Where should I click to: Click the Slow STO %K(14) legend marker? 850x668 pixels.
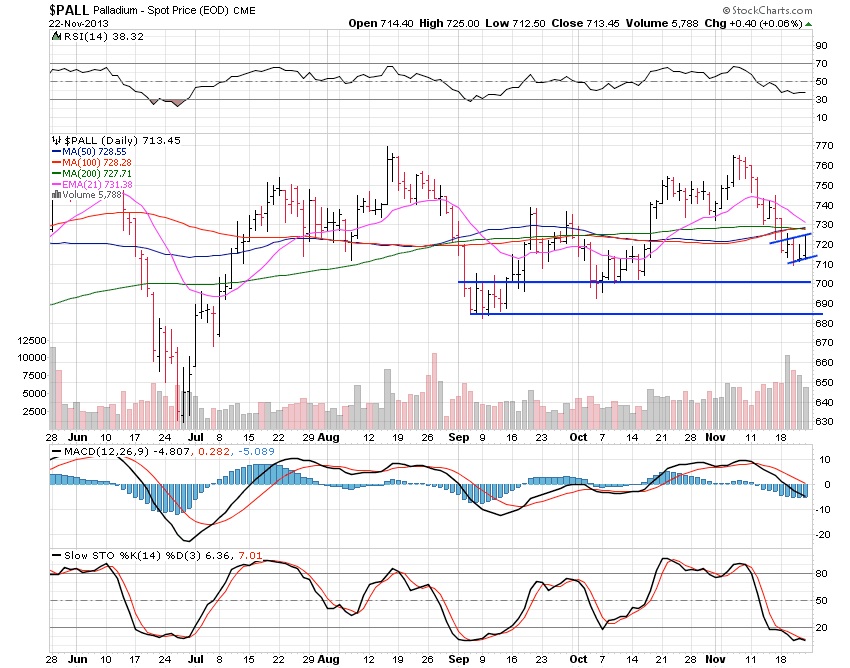pyautogui.click(x=56, y=555)
